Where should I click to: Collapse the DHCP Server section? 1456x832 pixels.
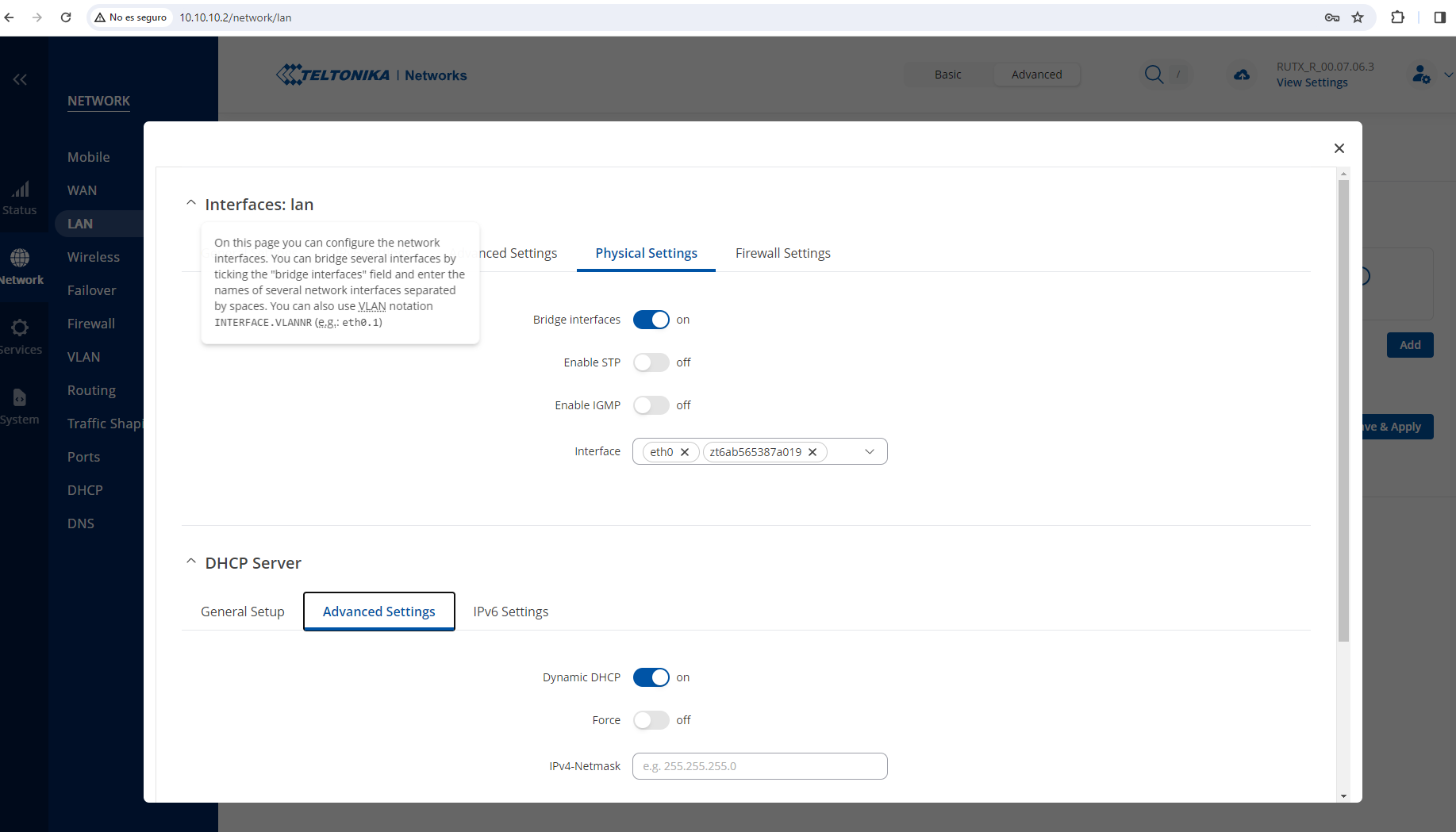point(190,561)
